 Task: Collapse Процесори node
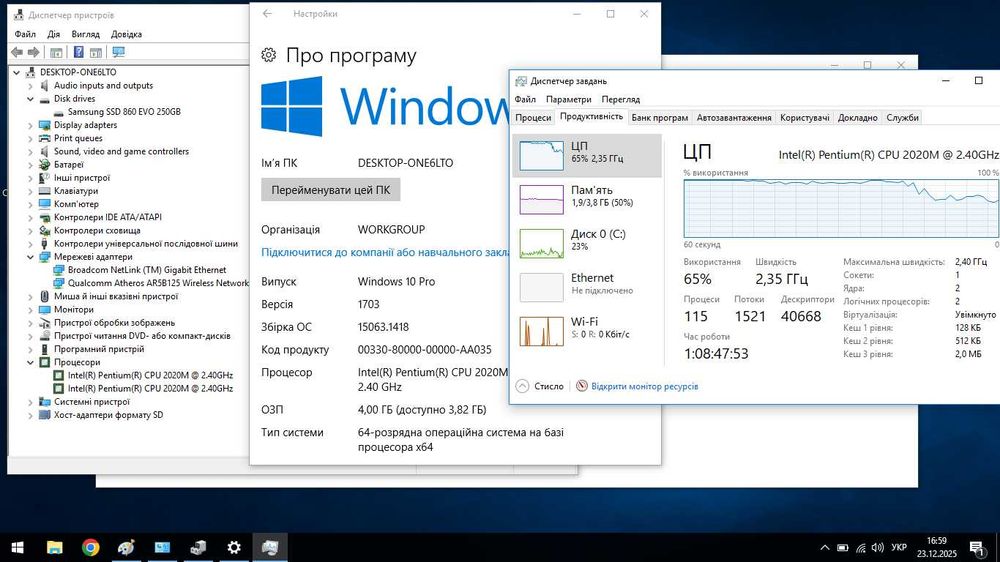coord(30,362)
